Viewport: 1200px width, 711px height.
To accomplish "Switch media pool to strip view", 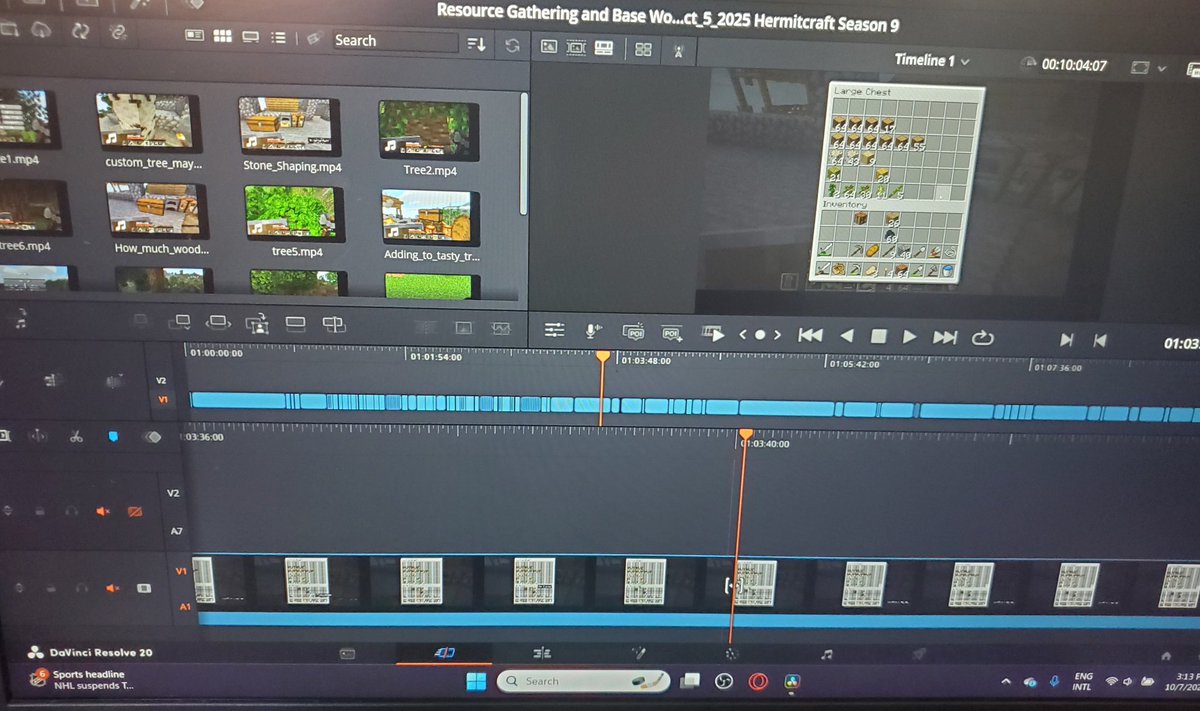I will [x=251, y=37].
